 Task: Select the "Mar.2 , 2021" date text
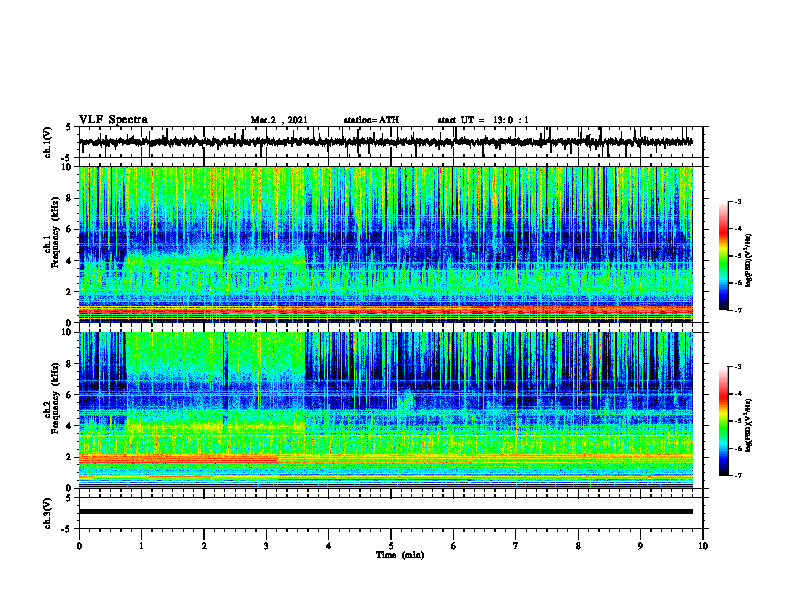click(x=279, y=120)
